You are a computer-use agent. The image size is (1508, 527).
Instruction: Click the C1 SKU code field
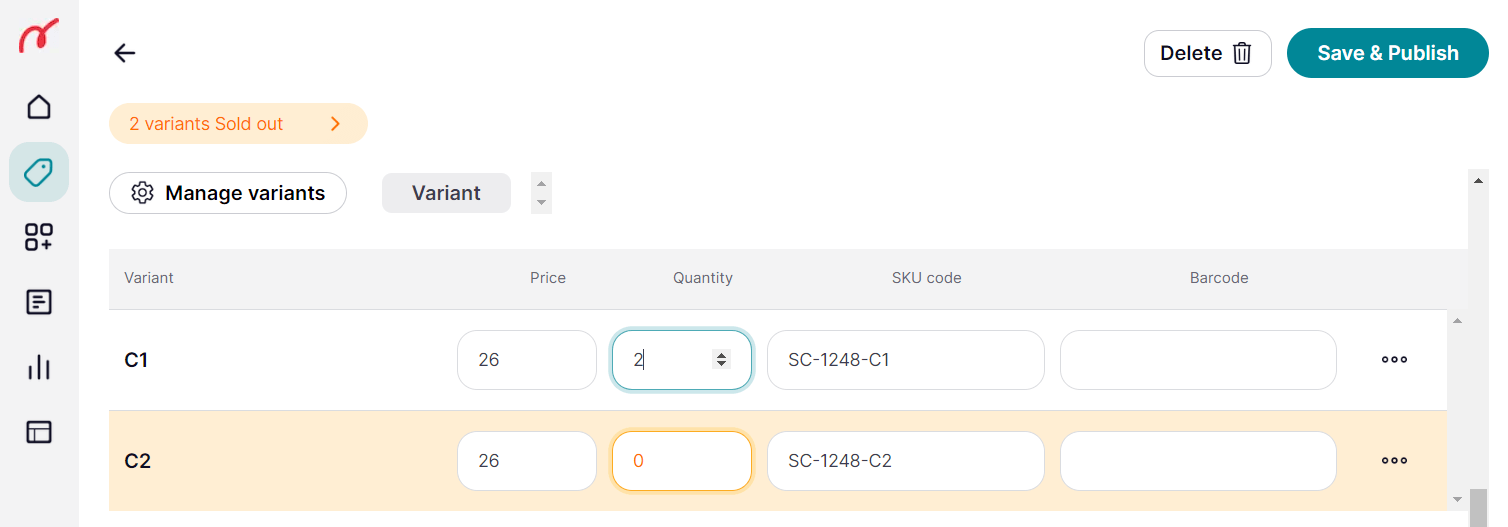906,360
